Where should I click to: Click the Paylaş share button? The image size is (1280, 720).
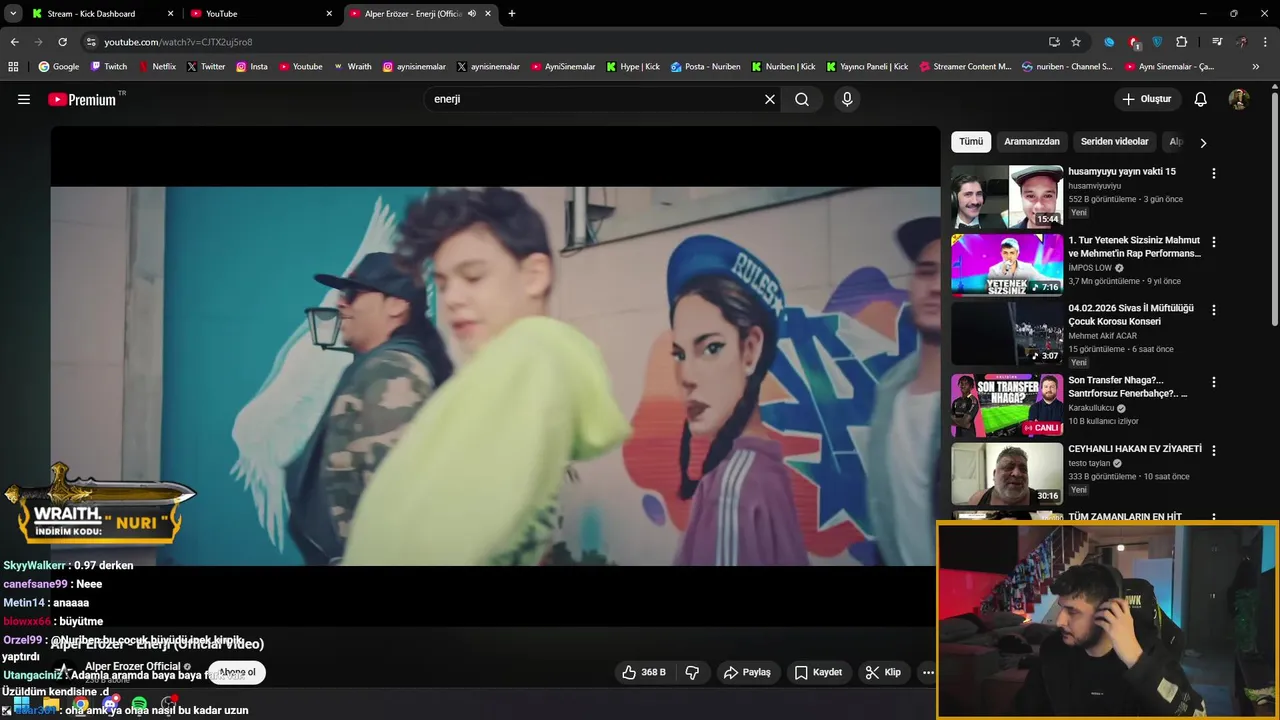click(748, 672)
